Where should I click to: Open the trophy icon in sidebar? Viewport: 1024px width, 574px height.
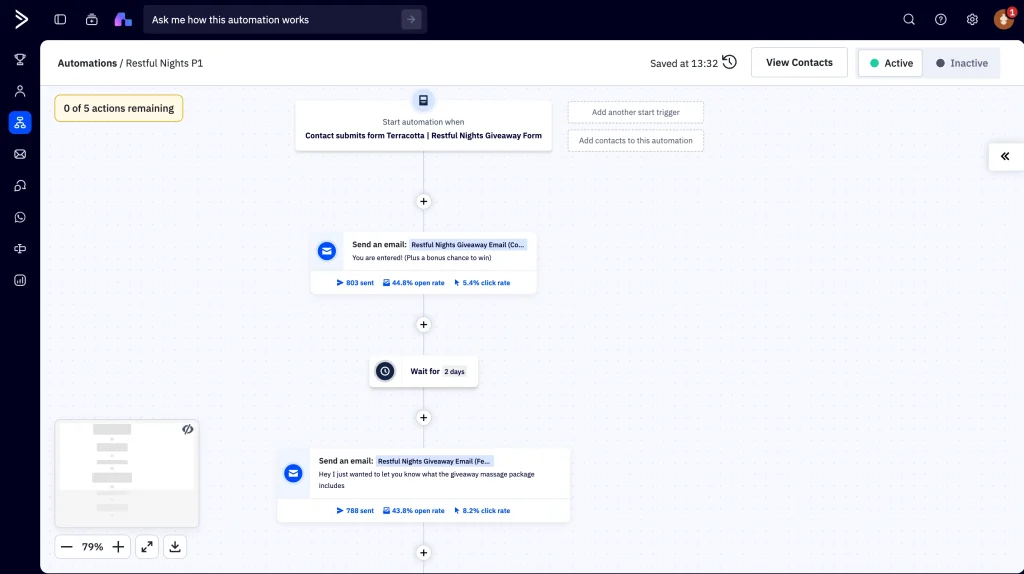pyautogui.click(x=20, y=59)
